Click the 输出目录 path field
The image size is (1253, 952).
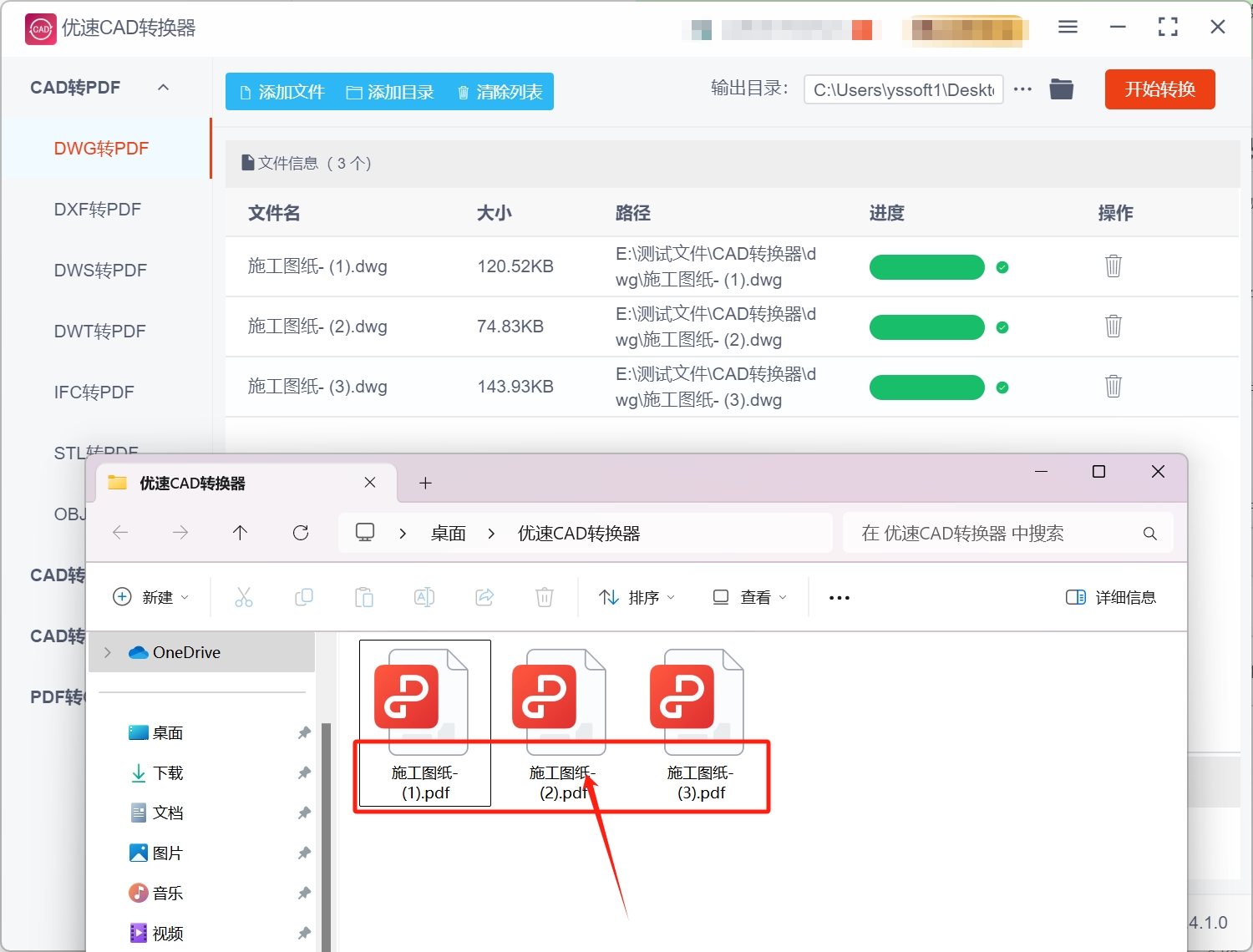click(904, 89)
